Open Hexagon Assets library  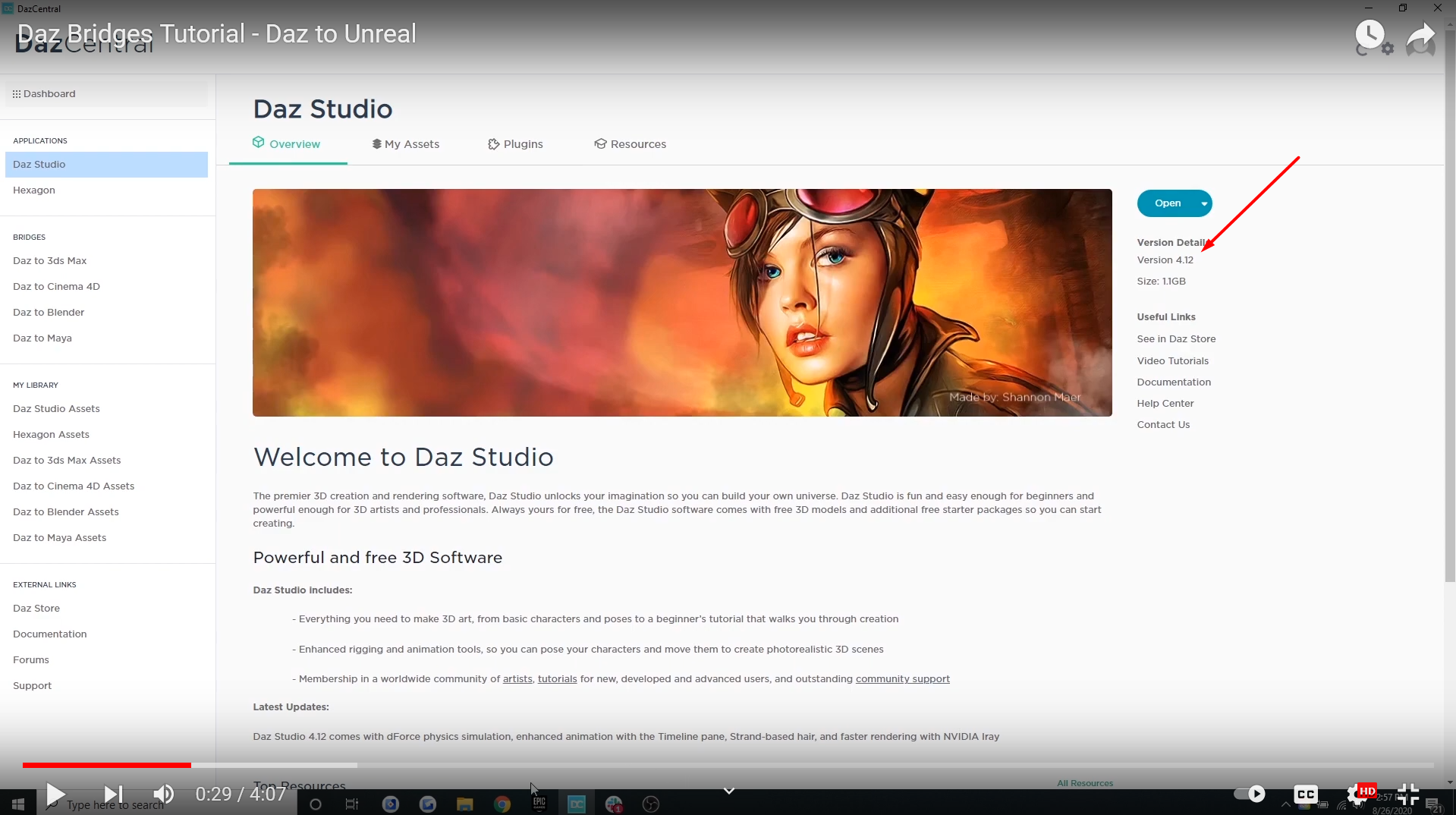coord(51,435)
